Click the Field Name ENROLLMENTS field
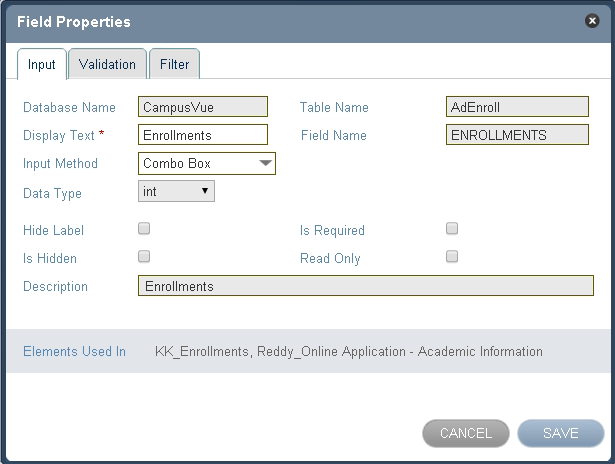615x464 pixels. (x=517, y=135)
